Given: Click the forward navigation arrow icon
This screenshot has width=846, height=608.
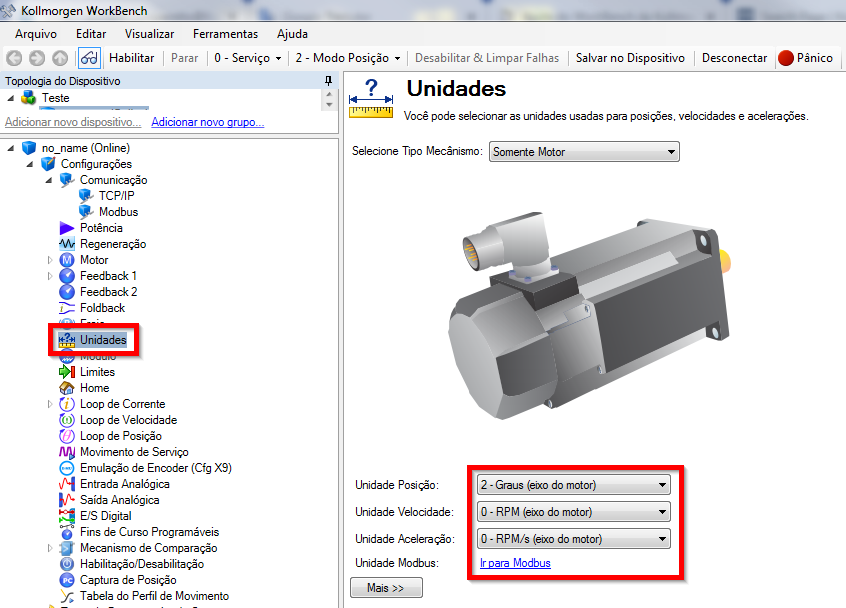Looking at the screenshot, I should coord(37,58).
